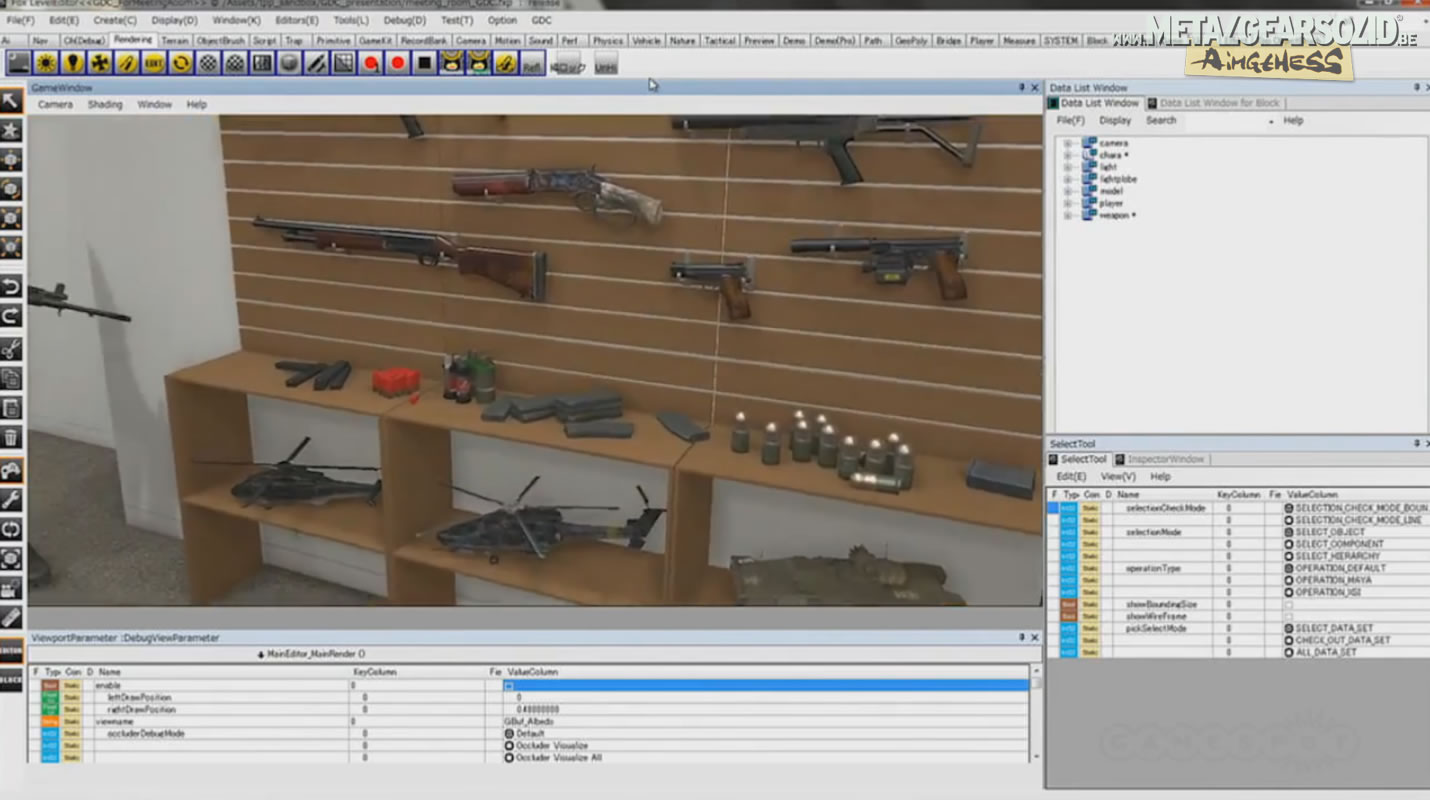This screenshot has height=800, width=1430.
Task: Click the black stop square toolbar icon
Action: click(425, 63)
